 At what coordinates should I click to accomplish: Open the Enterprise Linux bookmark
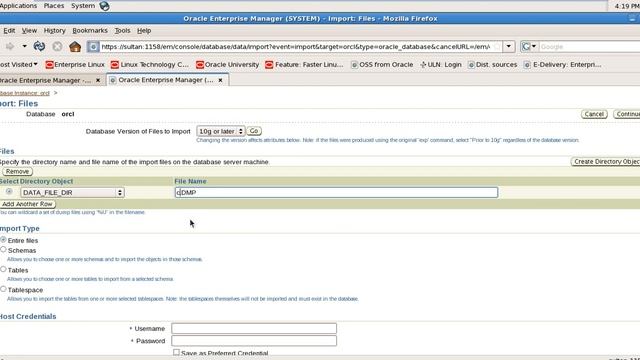(x=75, y=64)
